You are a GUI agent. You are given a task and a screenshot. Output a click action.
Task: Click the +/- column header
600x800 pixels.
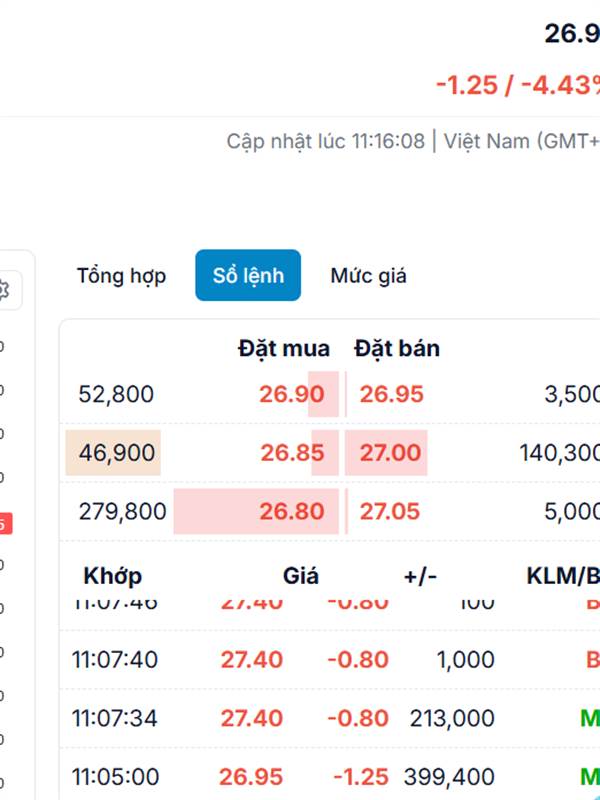pos(420,576)
